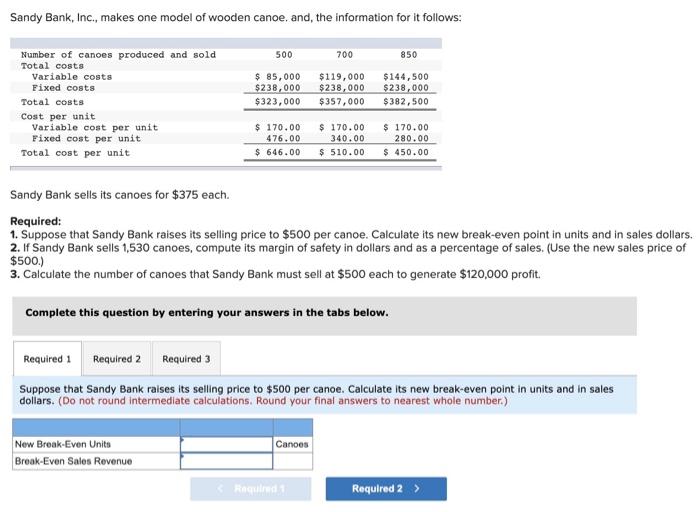Click 'Fixed cost per unit' row label
700x512 pixels.
(86, 138)
